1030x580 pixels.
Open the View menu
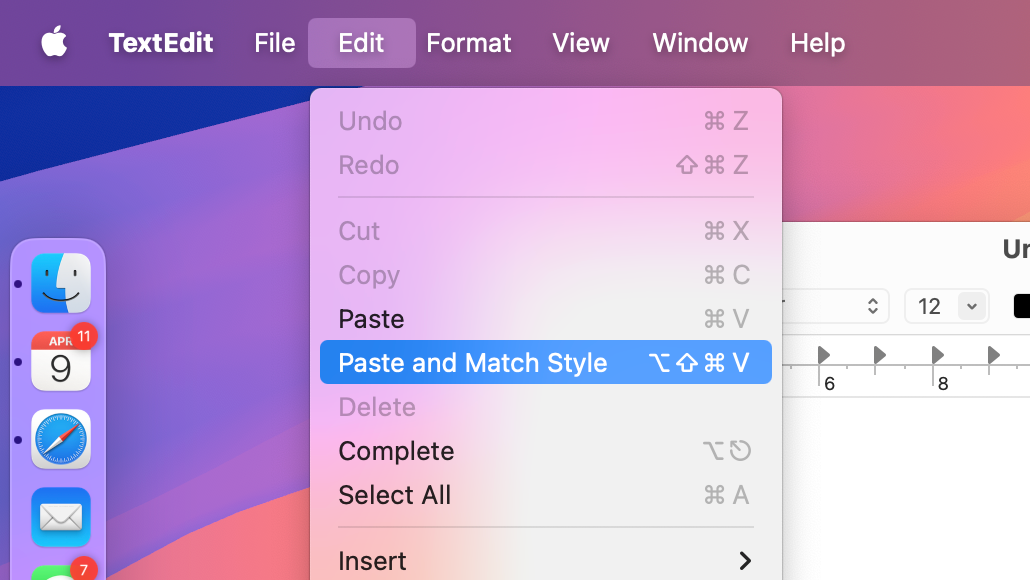click(x=580, y=43)
